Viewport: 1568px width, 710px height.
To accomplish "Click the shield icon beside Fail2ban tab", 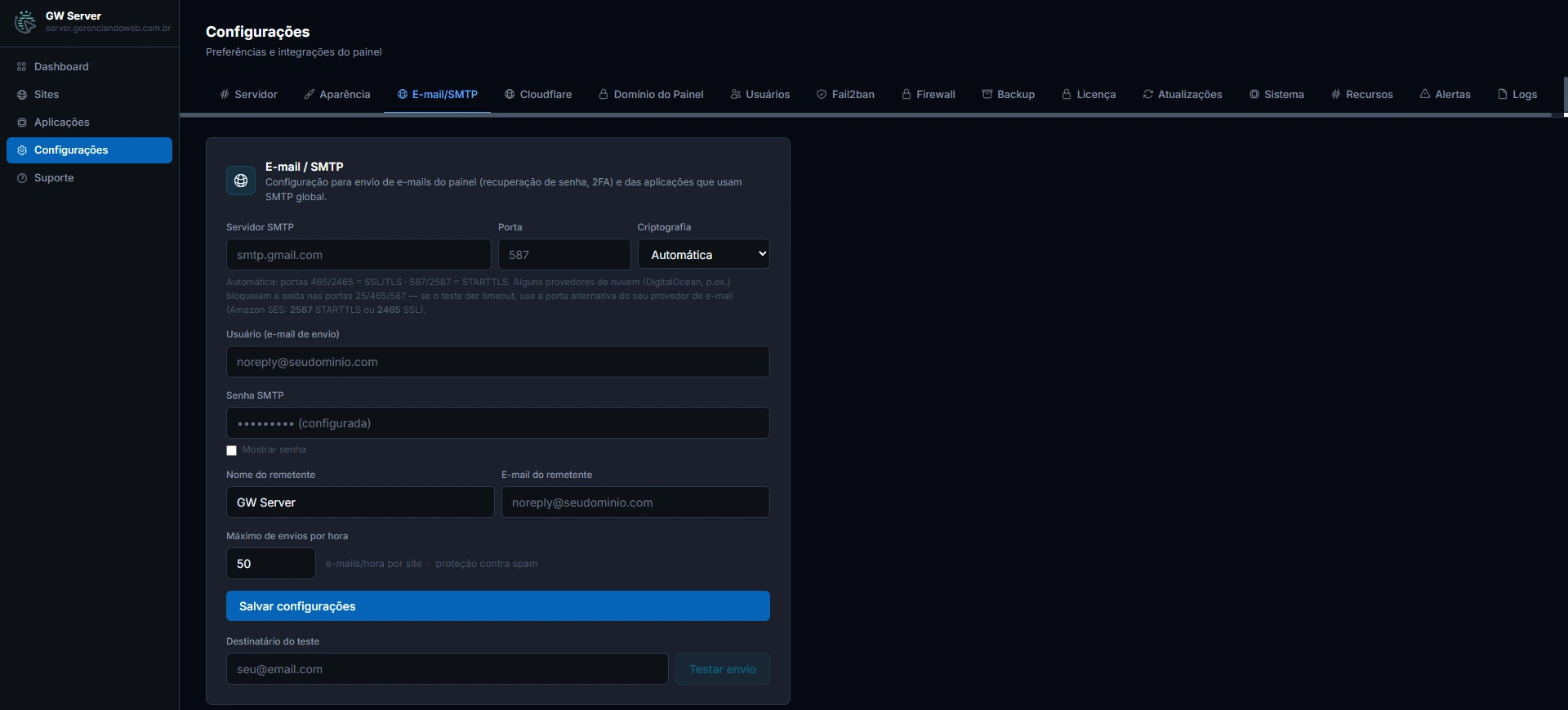I will (x=822, y=94).
